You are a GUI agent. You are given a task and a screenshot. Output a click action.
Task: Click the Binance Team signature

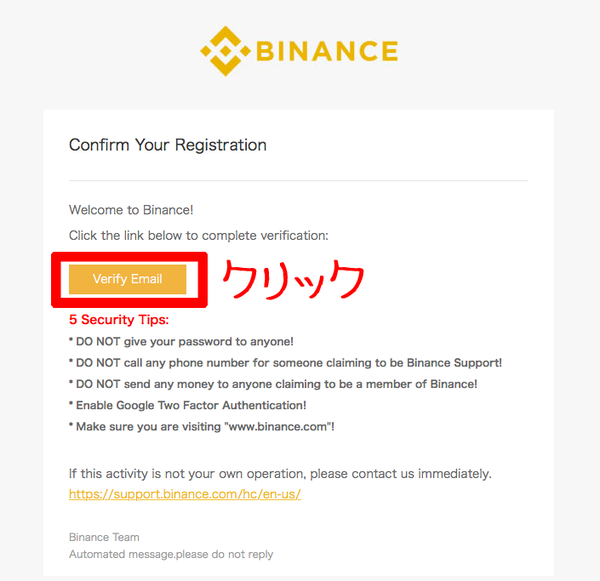[x=104, y=537]
